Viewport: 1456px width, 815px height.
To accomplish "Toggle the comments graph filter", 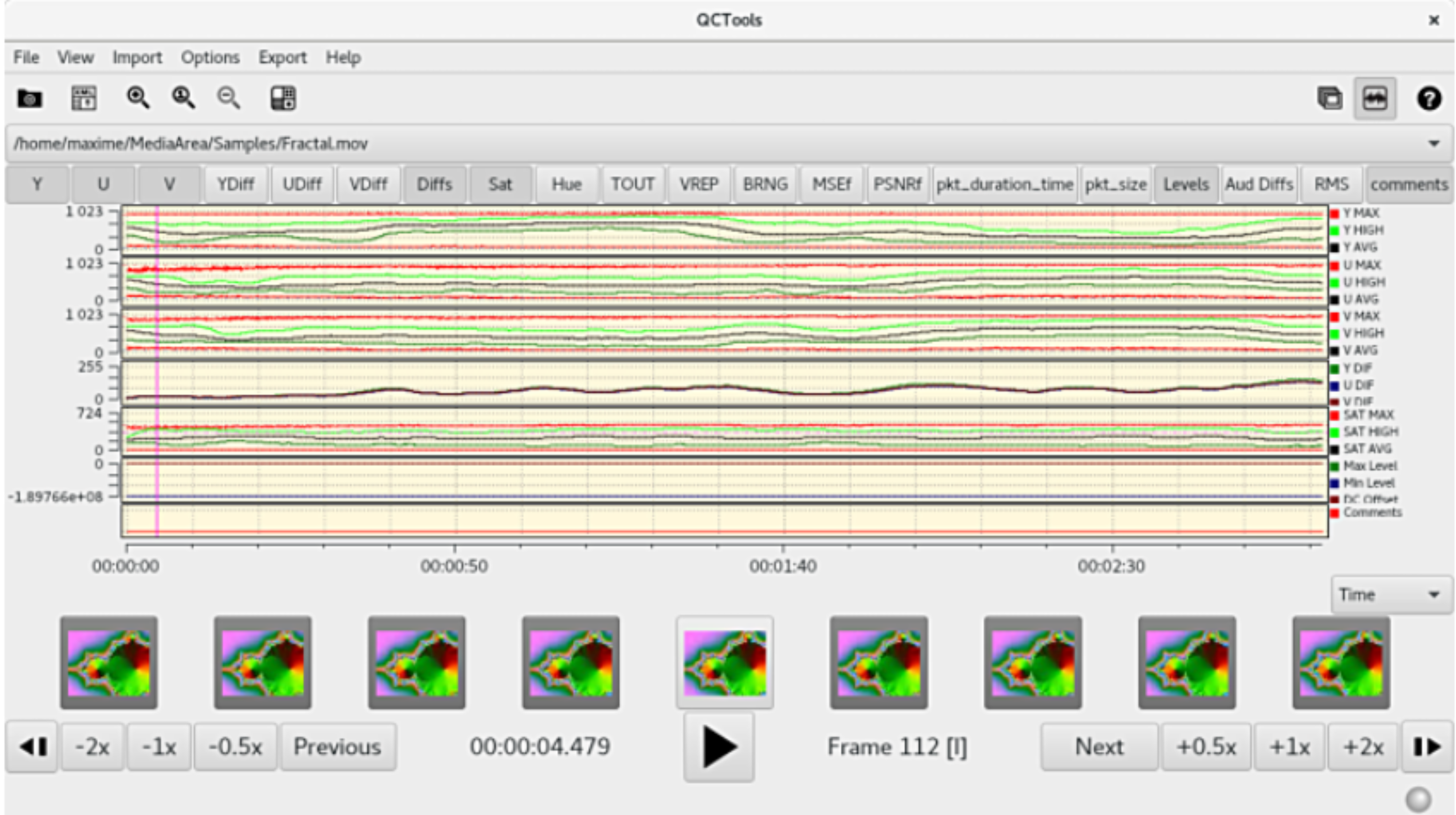I will click(1409, 184).
